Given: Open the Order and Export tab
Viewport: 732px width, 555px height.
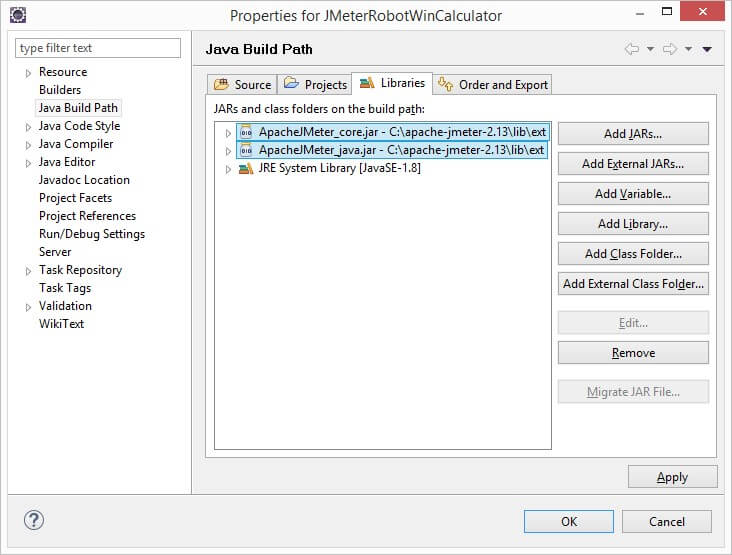Looking at the screenshot, I should pyautogui.click(x=493, y=84).
